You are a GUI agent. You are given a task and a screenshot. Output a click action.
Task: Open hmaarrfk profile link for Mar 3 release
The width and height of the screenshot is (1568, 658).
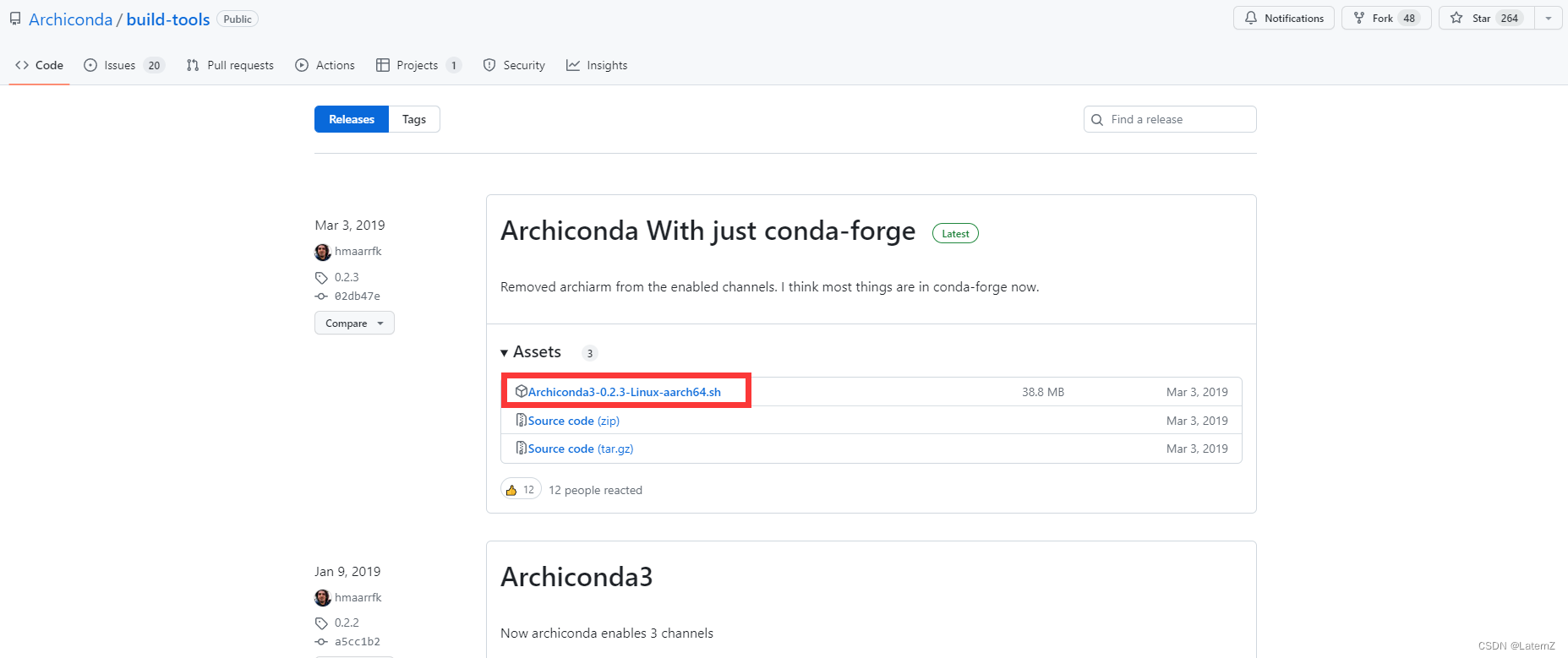coord(358,251)
